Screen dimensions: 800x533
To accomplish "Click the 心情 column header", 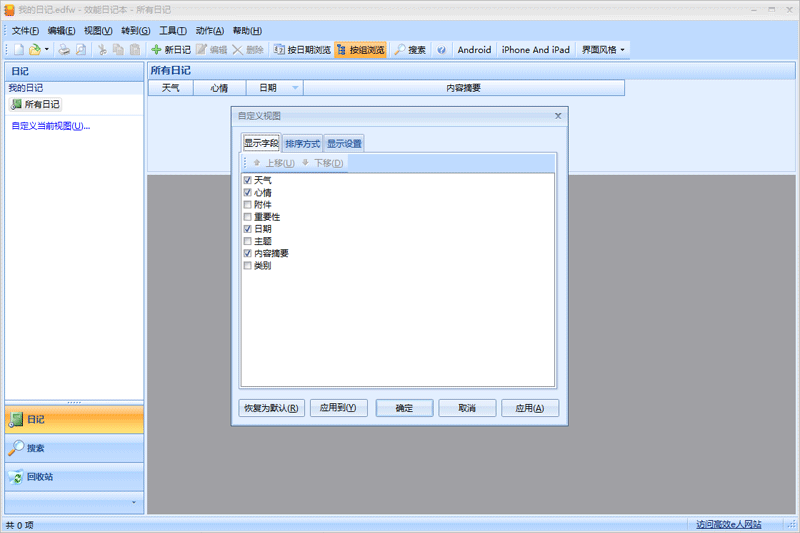I will [219, 88].
